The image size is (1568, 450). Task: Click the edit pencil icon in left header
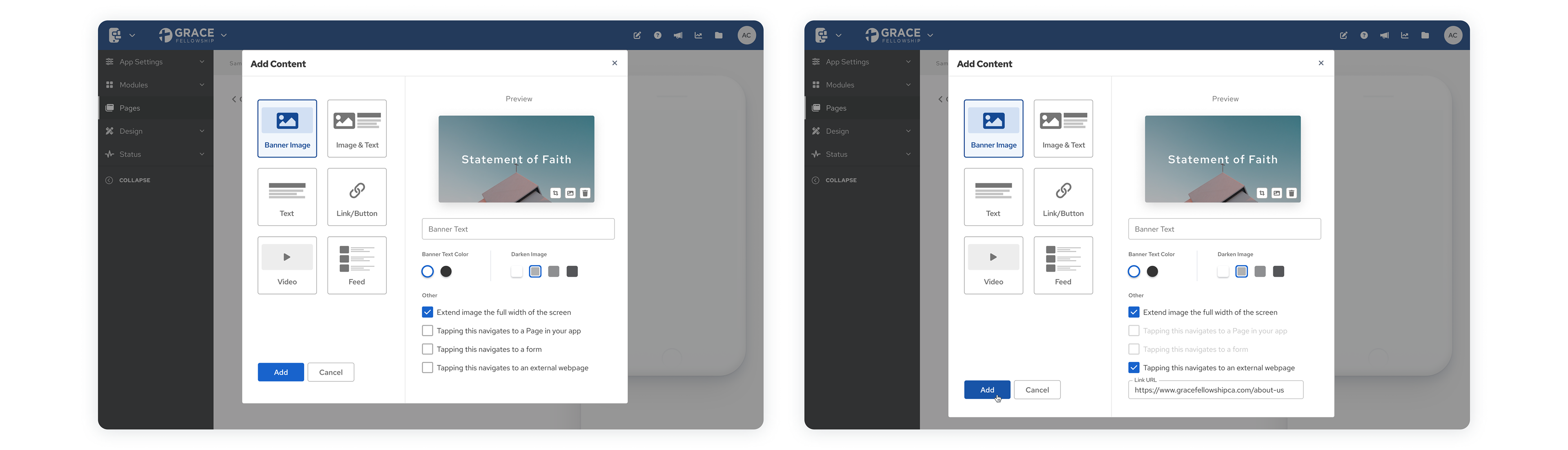pyautogui.click(x=637, y=35)
